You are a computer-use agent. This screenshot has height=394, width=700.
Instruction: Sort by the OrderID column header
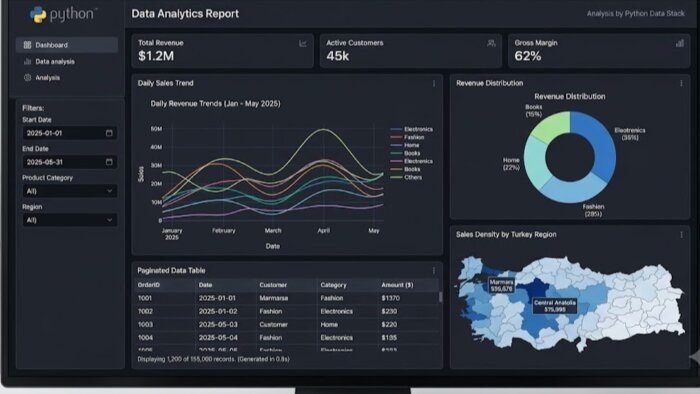(149, 285)
